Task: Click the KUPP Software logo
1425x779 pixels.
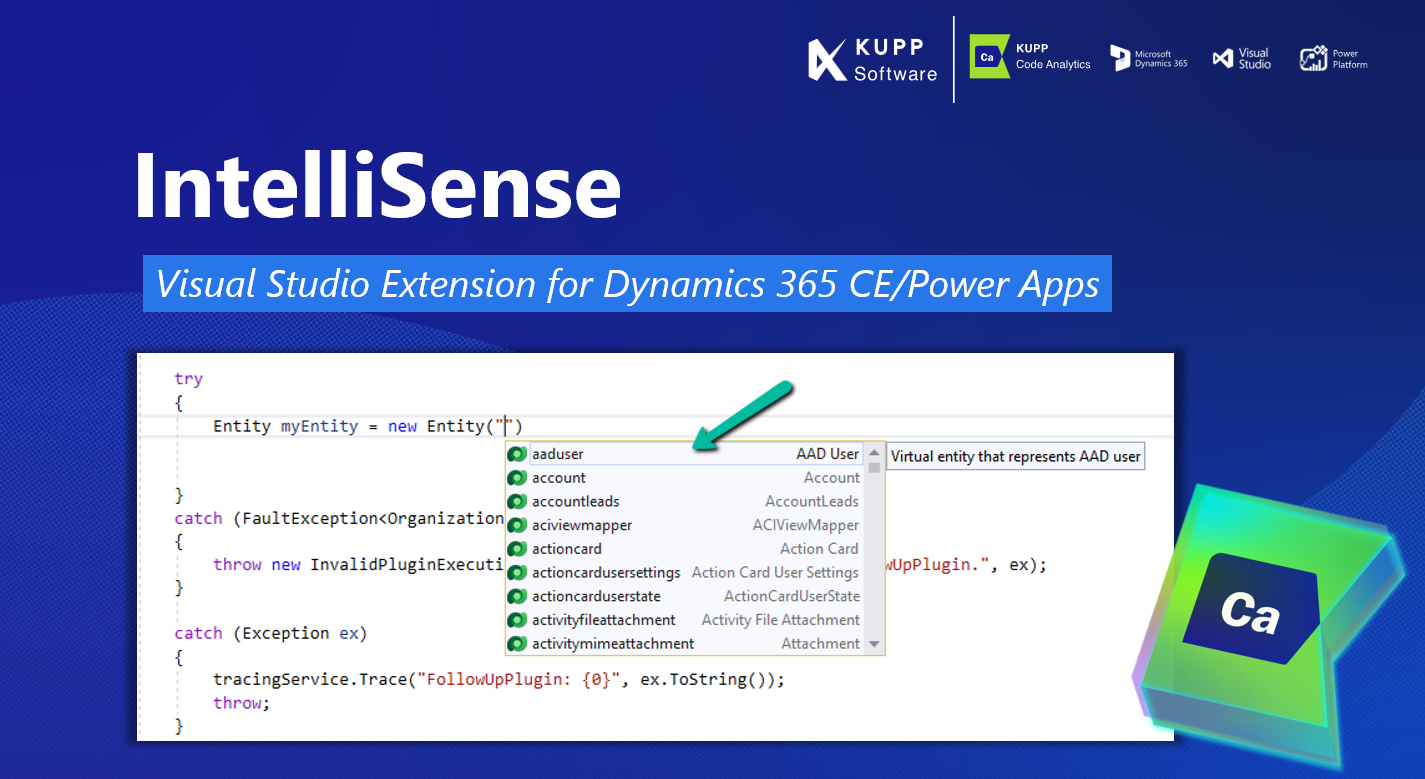Action: [872, 60]
